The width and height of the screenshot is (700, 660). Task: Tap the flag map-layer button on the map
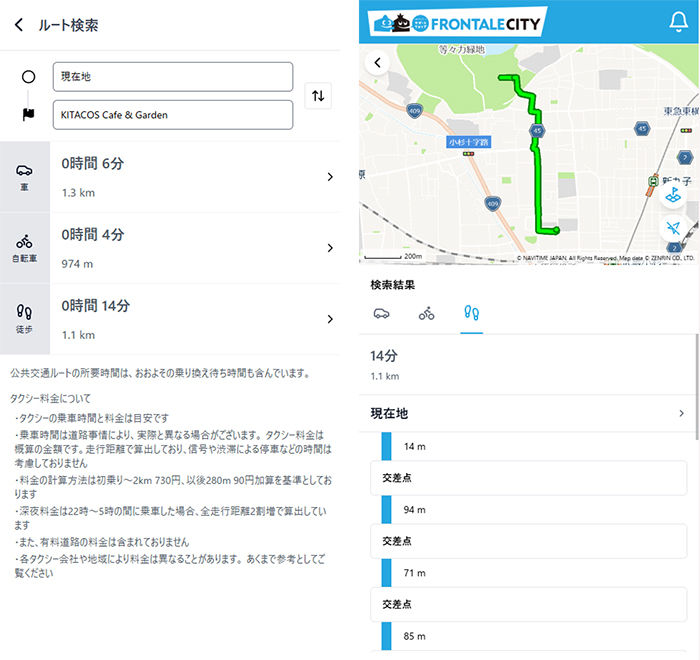pyautogui.click(x=674, y=193)
